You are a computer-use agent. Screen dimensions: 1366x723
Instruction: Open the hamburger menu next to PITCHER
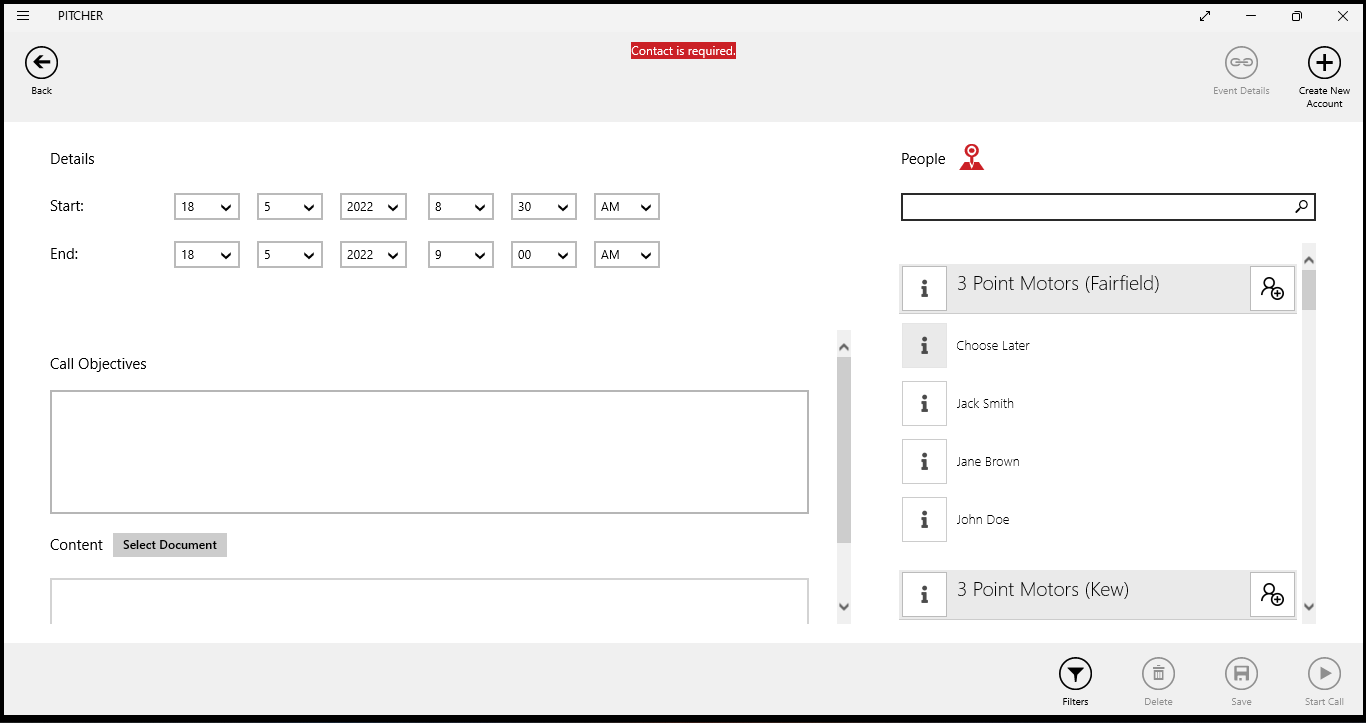tap(22, 15)
